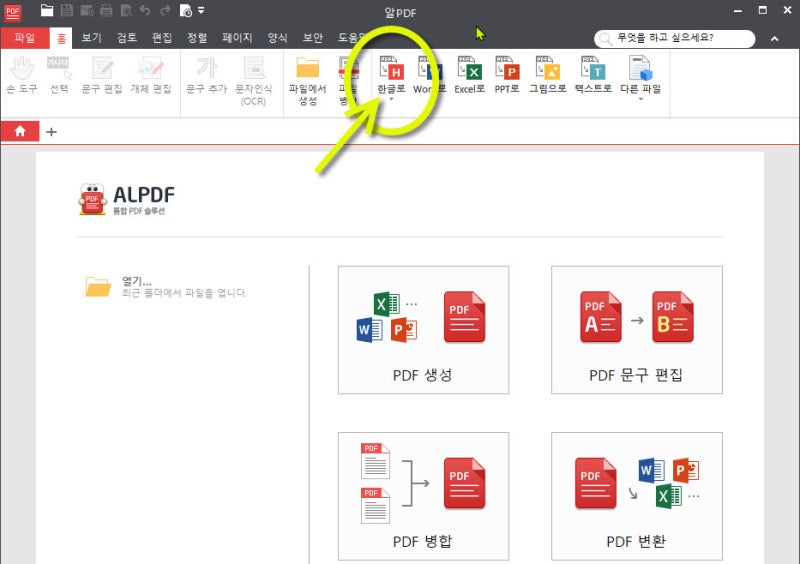Image resolution: width=800 pixels, height=564 pixels.
Task: Convert PDF to Word icon
Action: click(x=430, y=68)
